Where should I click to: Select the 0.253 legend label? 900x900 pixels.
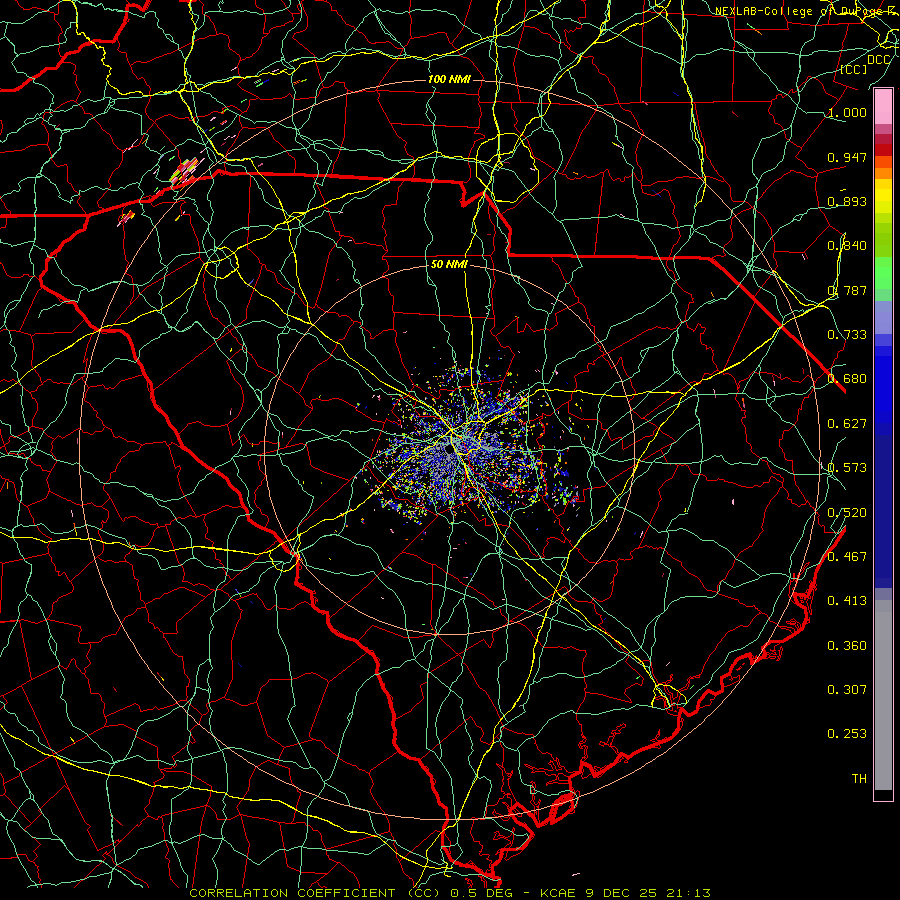coord(847,734)
